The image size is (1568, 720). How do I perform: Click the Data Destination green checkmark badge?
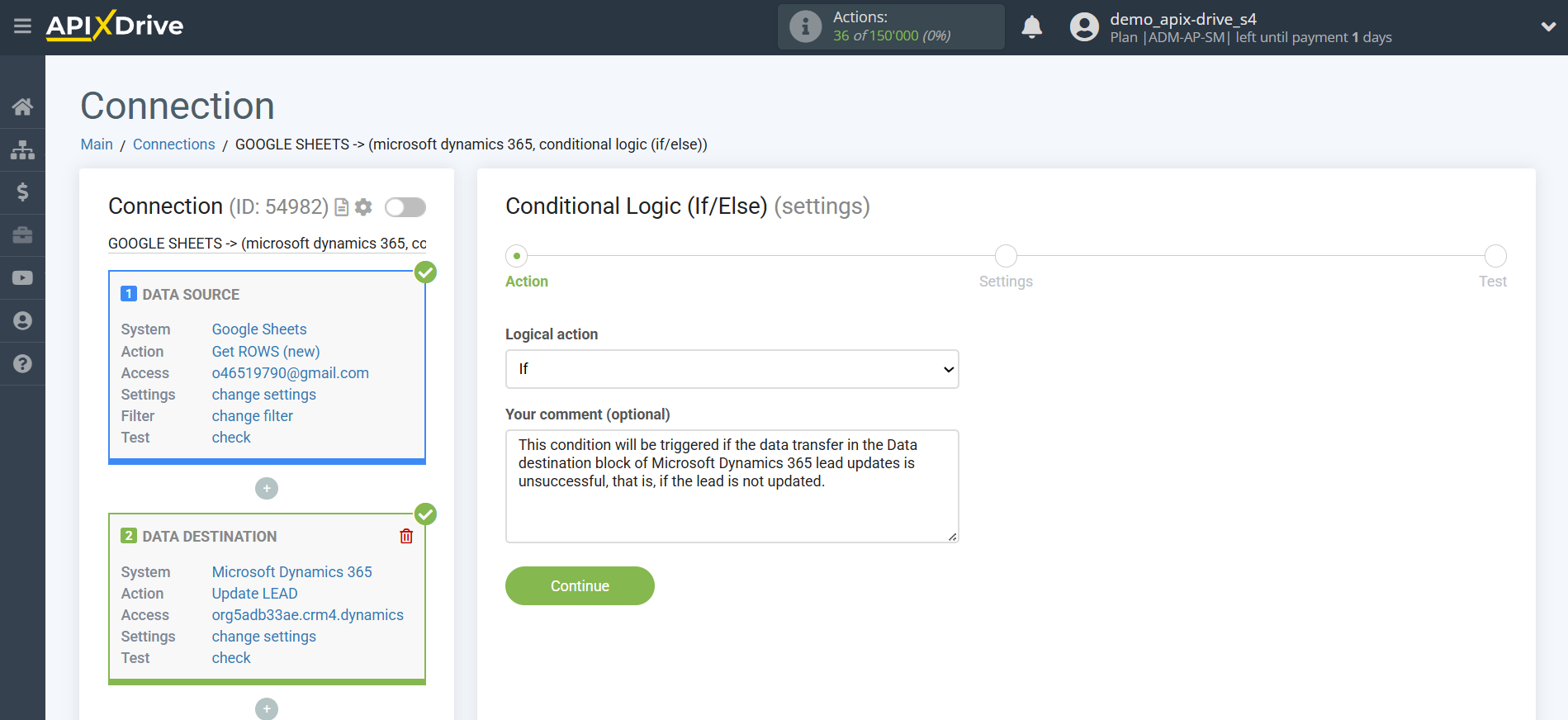(x=425, y=514)
